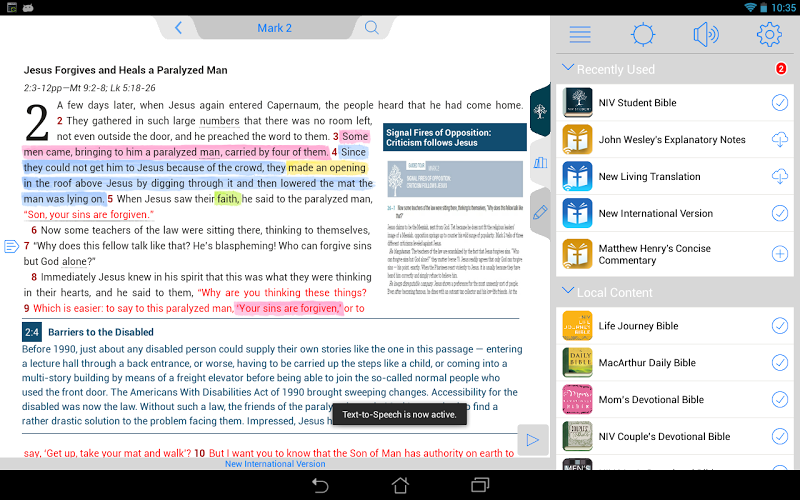Toggle checkmark for Life Journey Bible

point(780,326)
